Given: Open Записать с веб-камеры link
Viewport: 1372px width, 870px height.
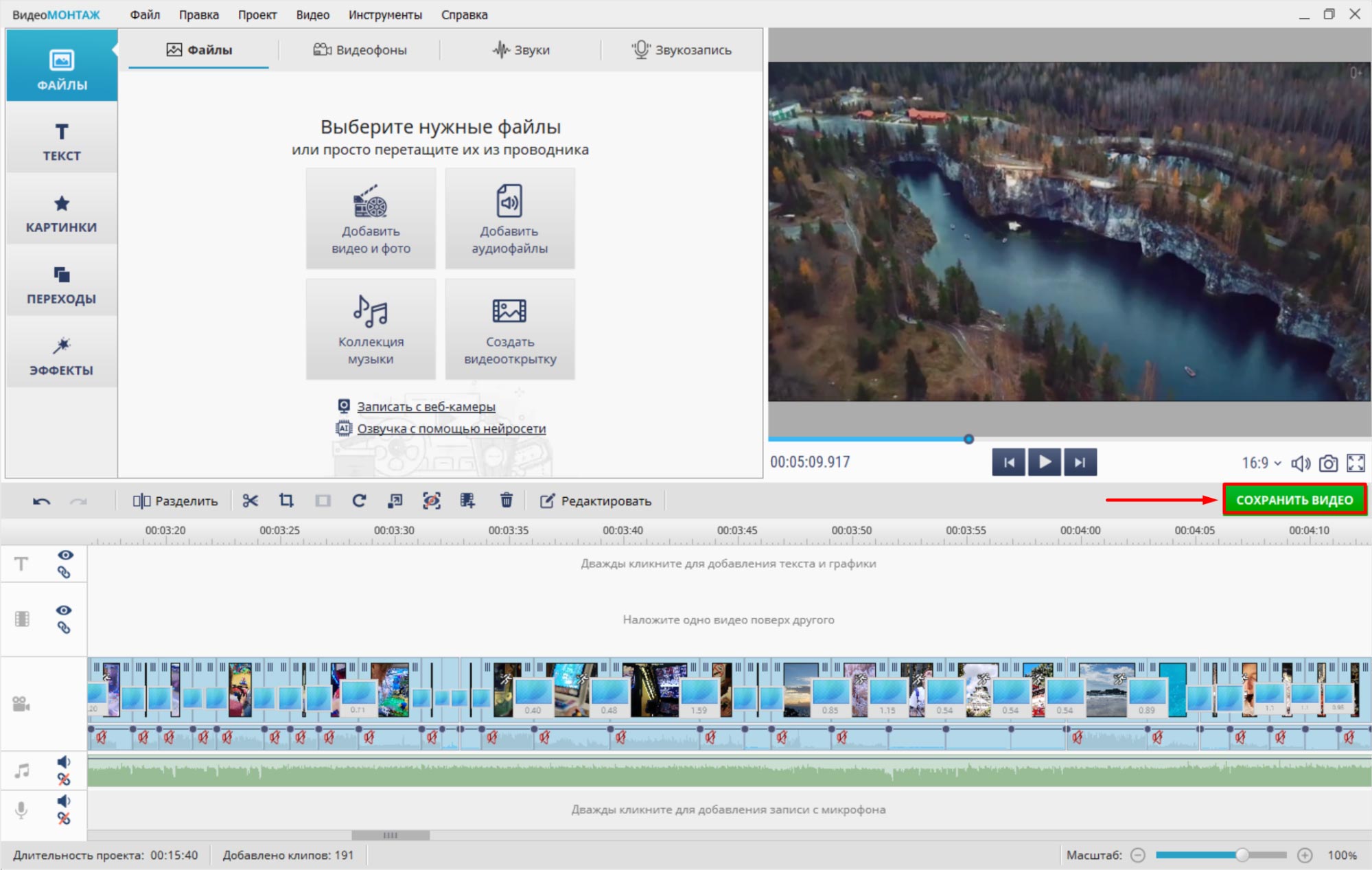Looking at the screenshot, I should click(426, 407).
